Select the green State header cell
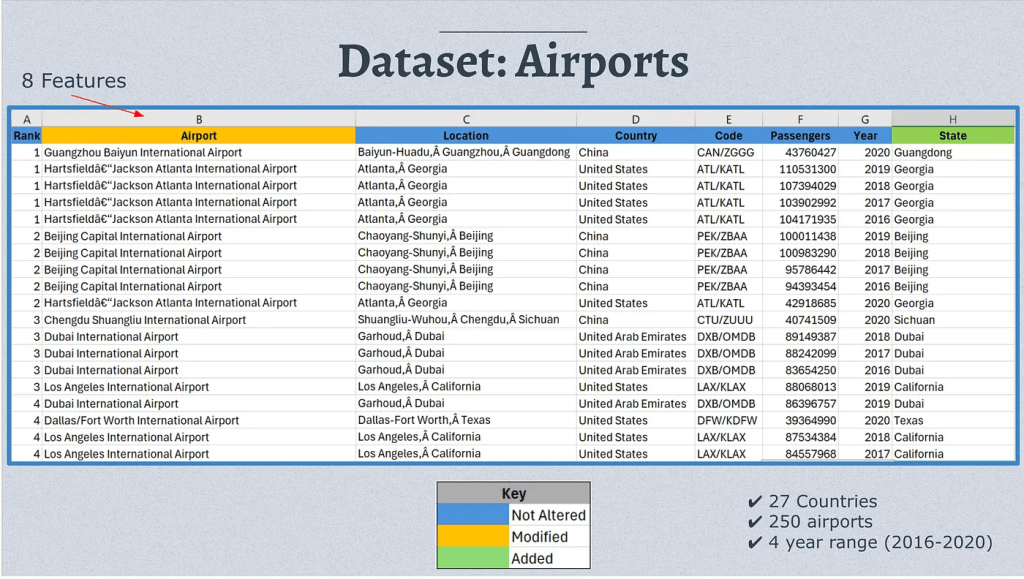Viewport: 1024px width, 579px height. (952, 136)
